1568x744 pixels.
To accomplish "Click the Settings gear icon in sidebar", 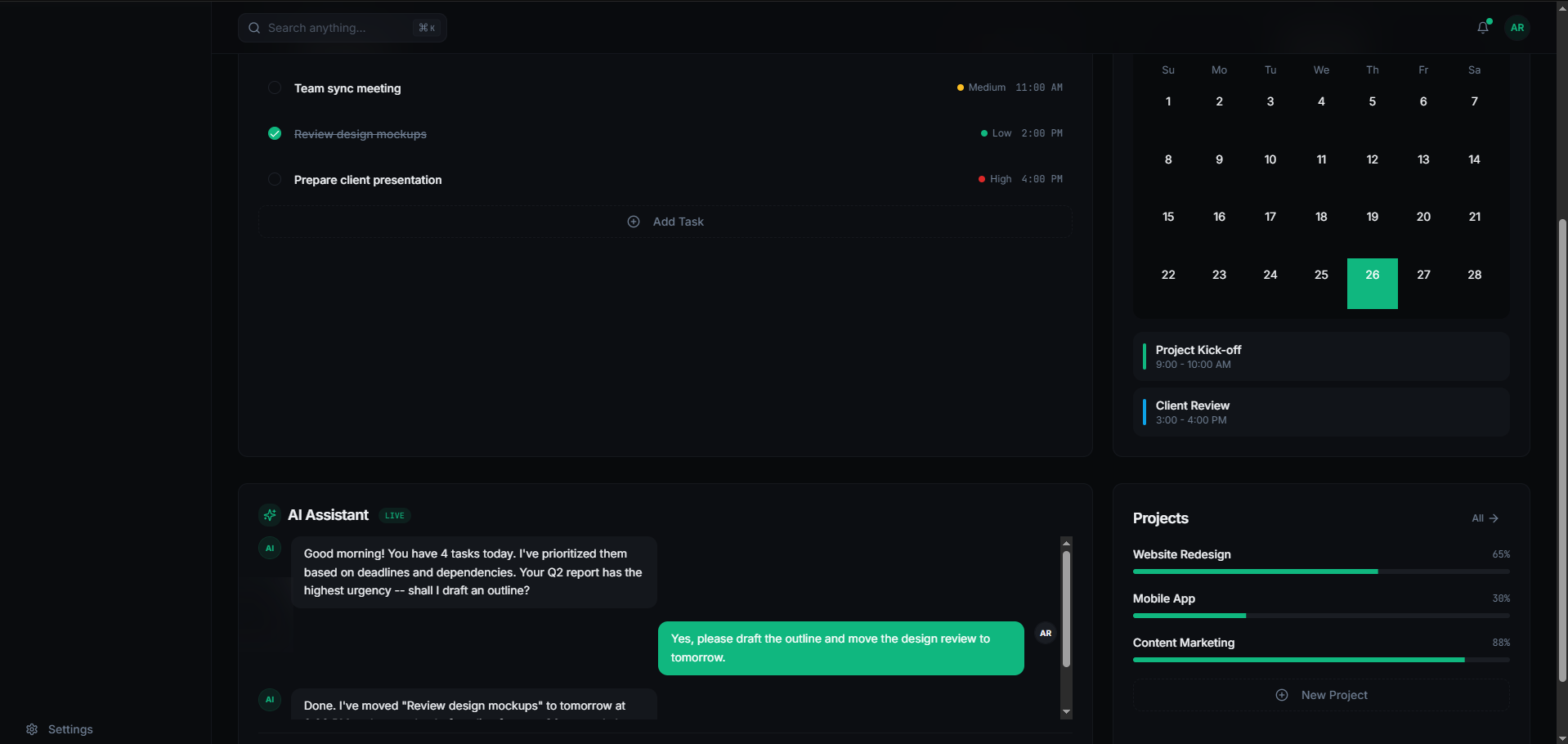I will pos(32,729).
